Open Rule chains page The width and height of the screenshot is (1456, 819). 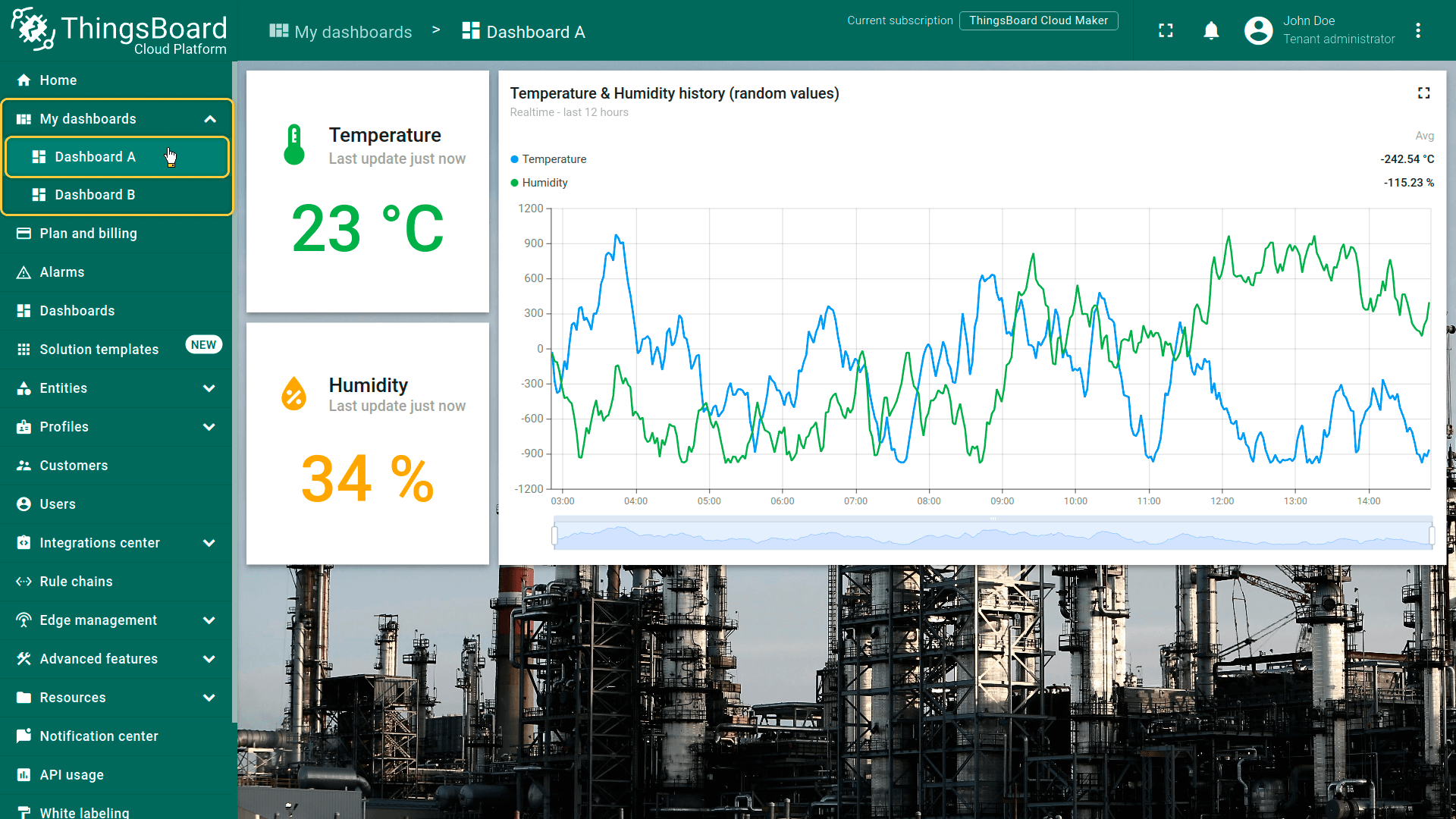(76, 582)
